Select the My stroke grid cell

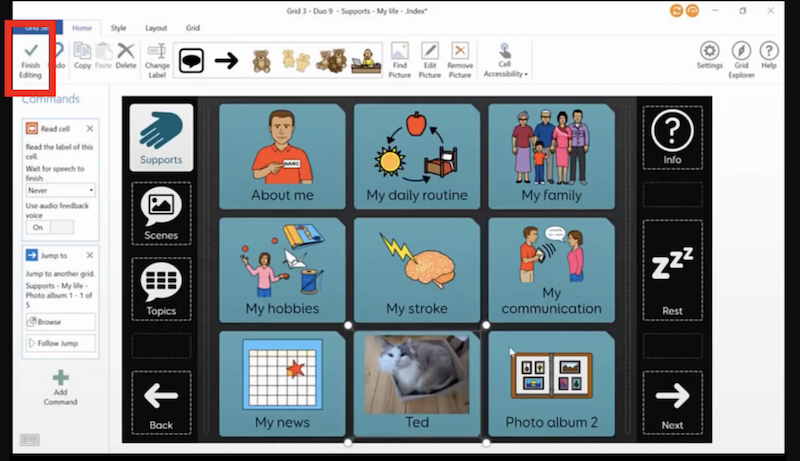417,270
